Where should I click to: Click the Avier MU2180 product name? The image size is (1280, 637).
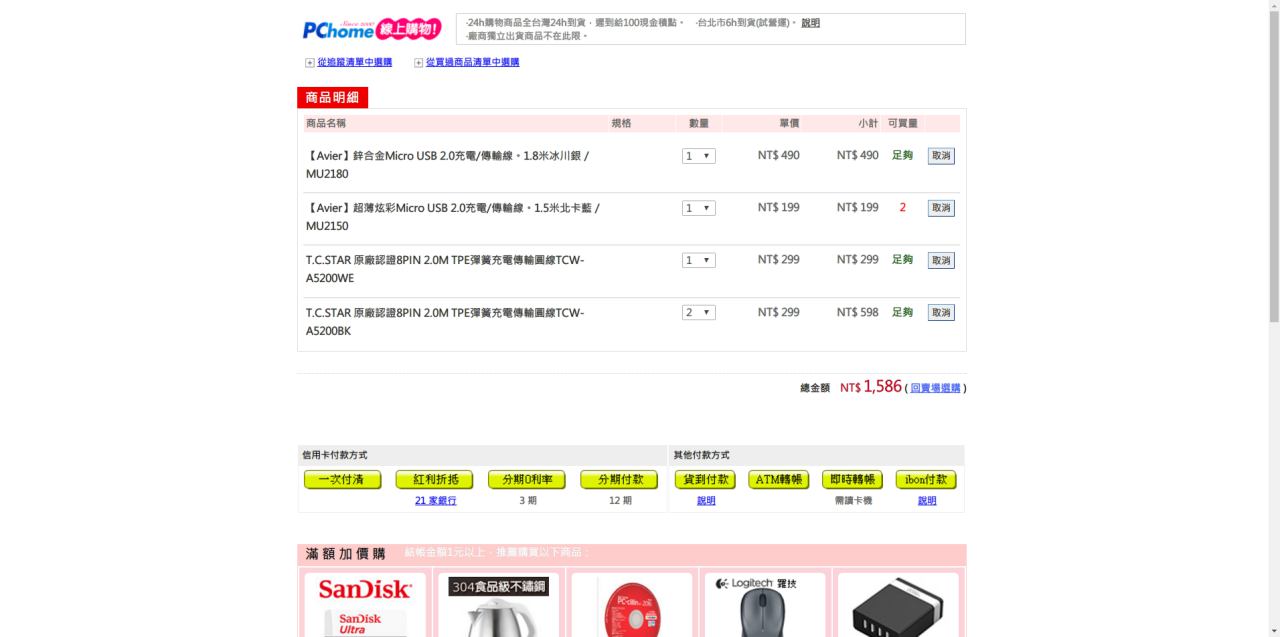(447, 165)
